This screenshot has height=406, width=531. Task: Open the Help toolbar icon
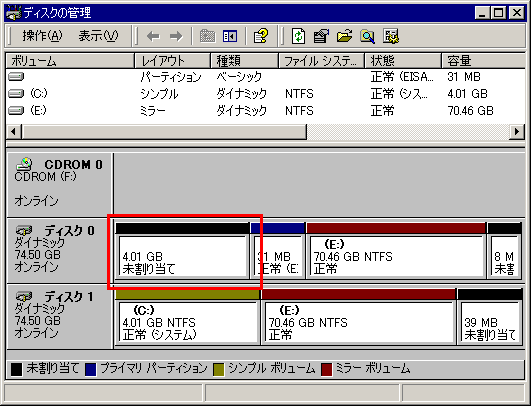click(261, 36)
